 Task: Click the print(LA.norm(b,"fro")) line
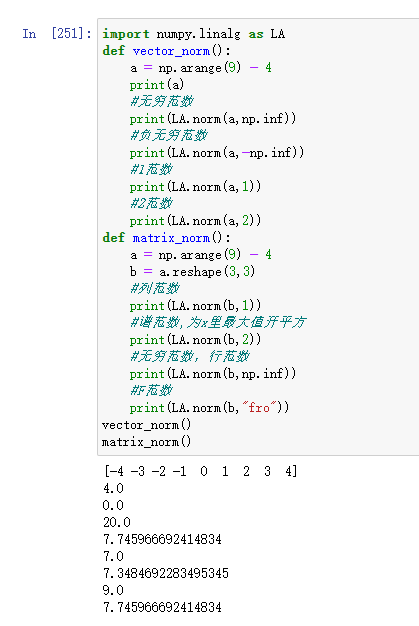point(209,407)
